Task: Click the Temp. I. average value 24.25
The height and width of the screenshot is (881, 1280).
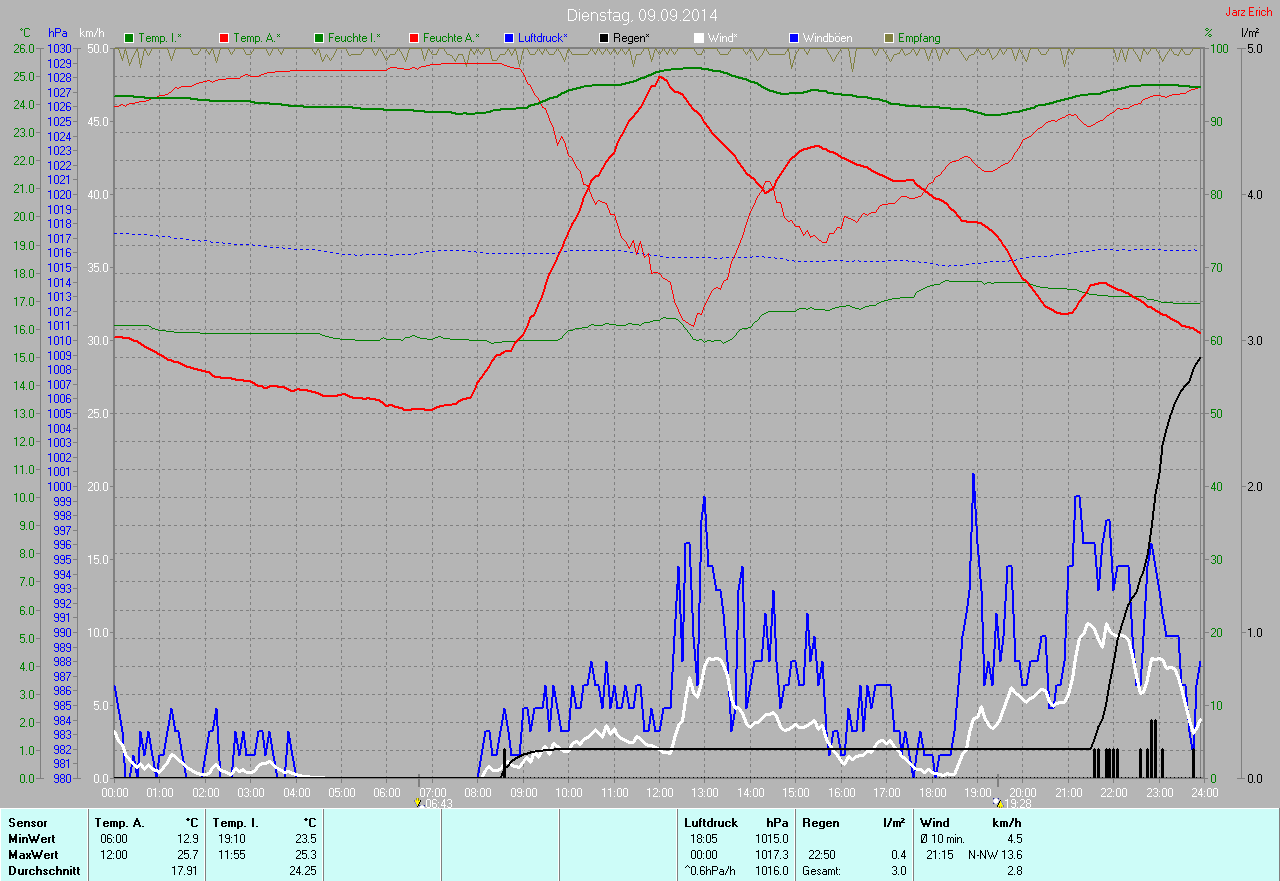Action: coord(302,871)
